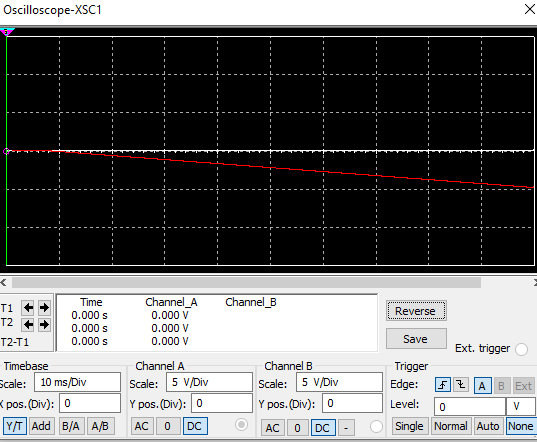
Task: Select A/B timebase mode
Action: (x=100, y=426)
